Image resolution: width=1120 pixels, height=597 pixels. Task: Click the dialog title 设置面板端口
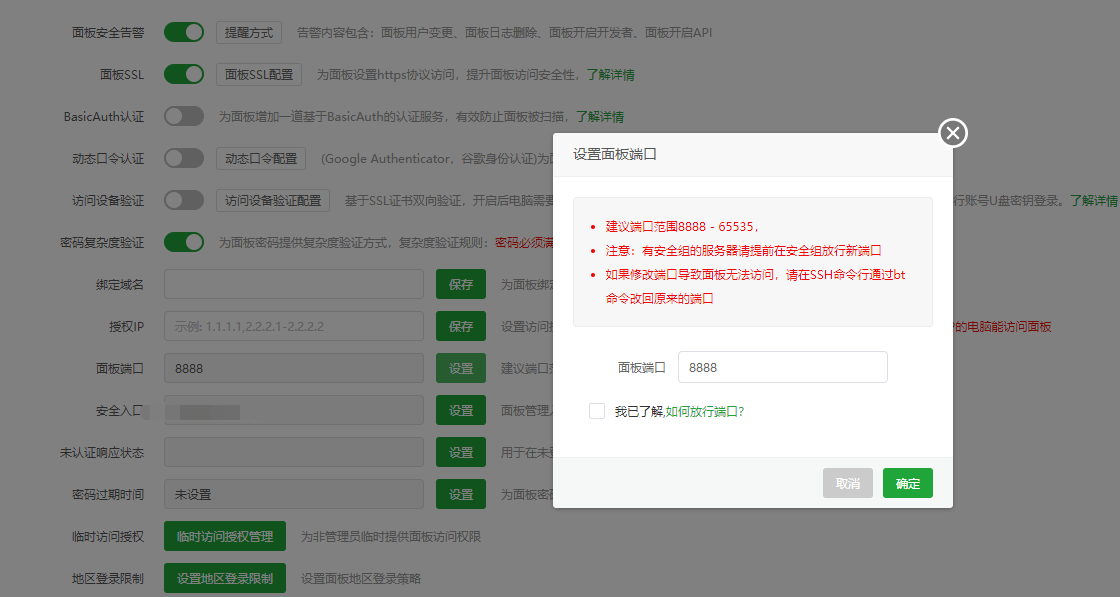(x=615, y=154)
